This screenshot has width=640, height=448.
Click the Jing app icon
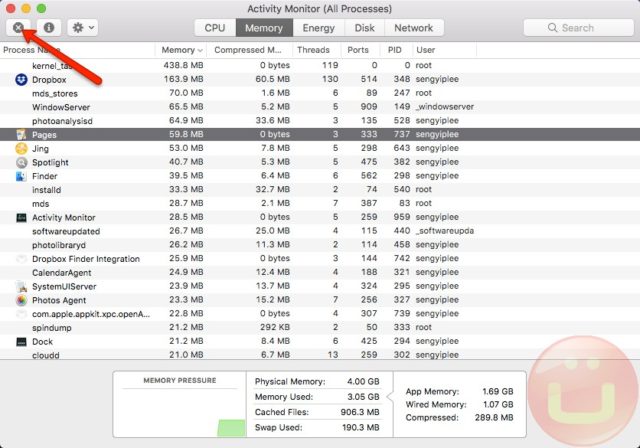[21, 148]
